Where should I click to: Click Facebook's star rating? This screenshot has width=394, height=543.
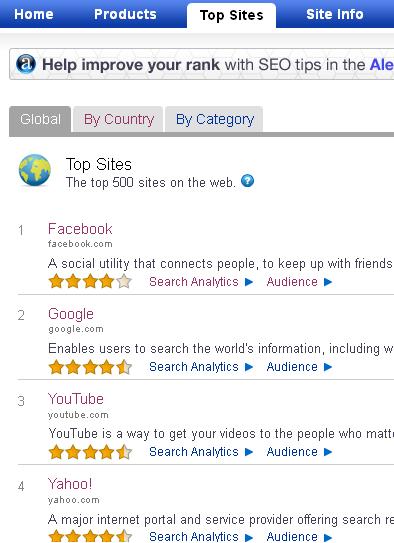pos(90,281)
